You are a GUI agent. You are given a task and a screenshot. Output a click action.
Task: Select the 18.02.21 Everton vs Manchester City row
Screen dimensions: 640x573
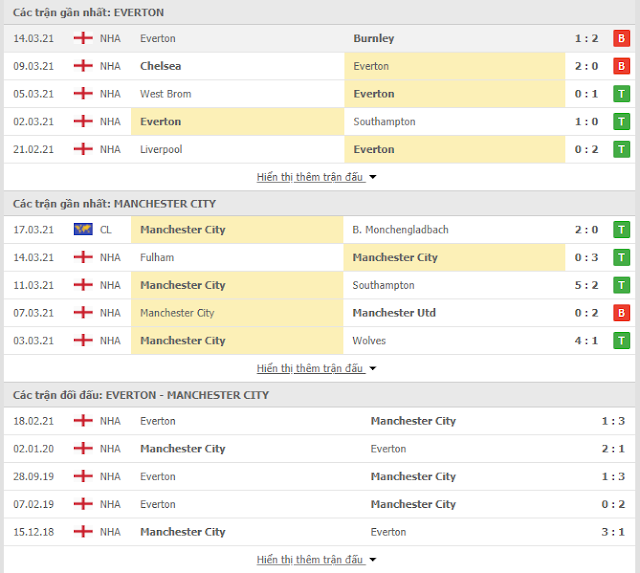click(320, 421)
